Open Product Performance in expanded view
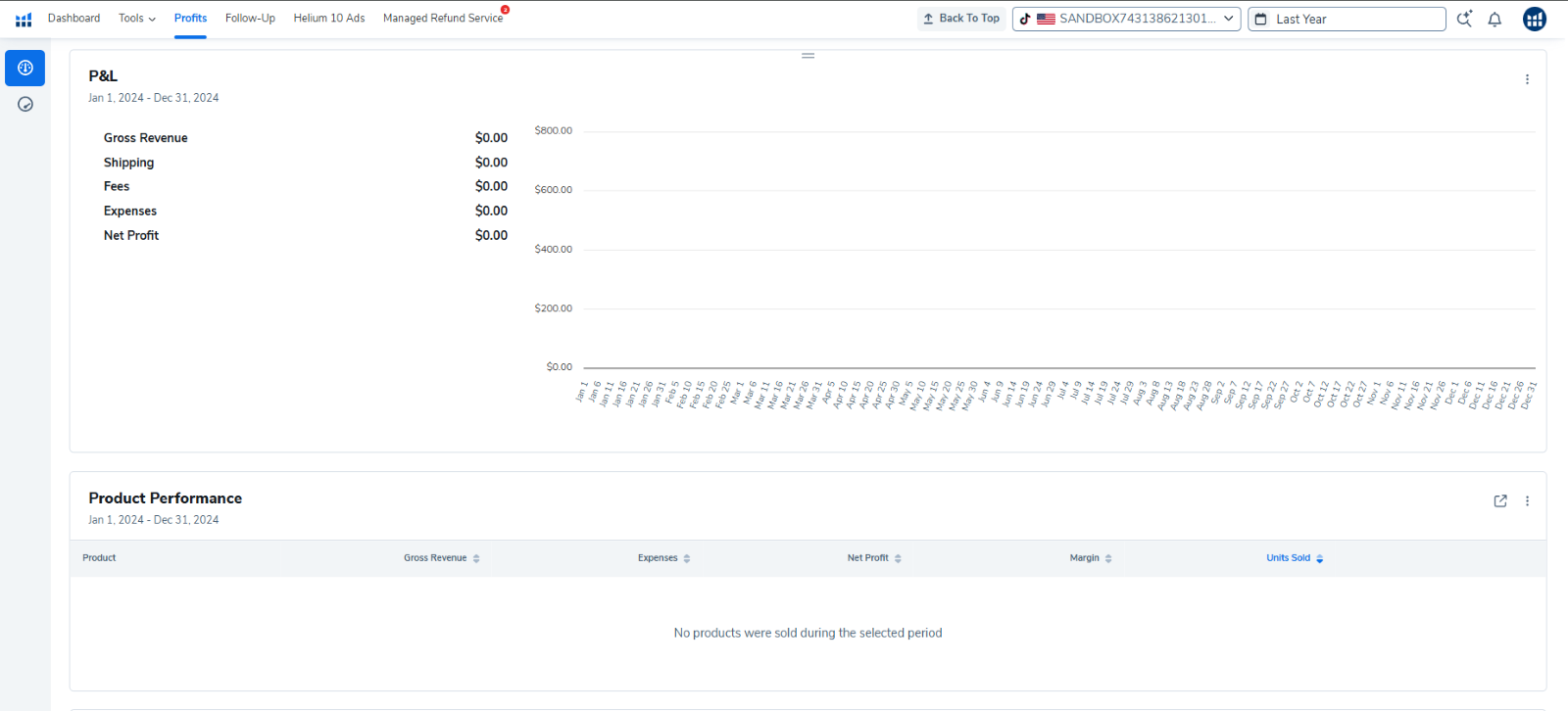 [x=1499, y=500]
